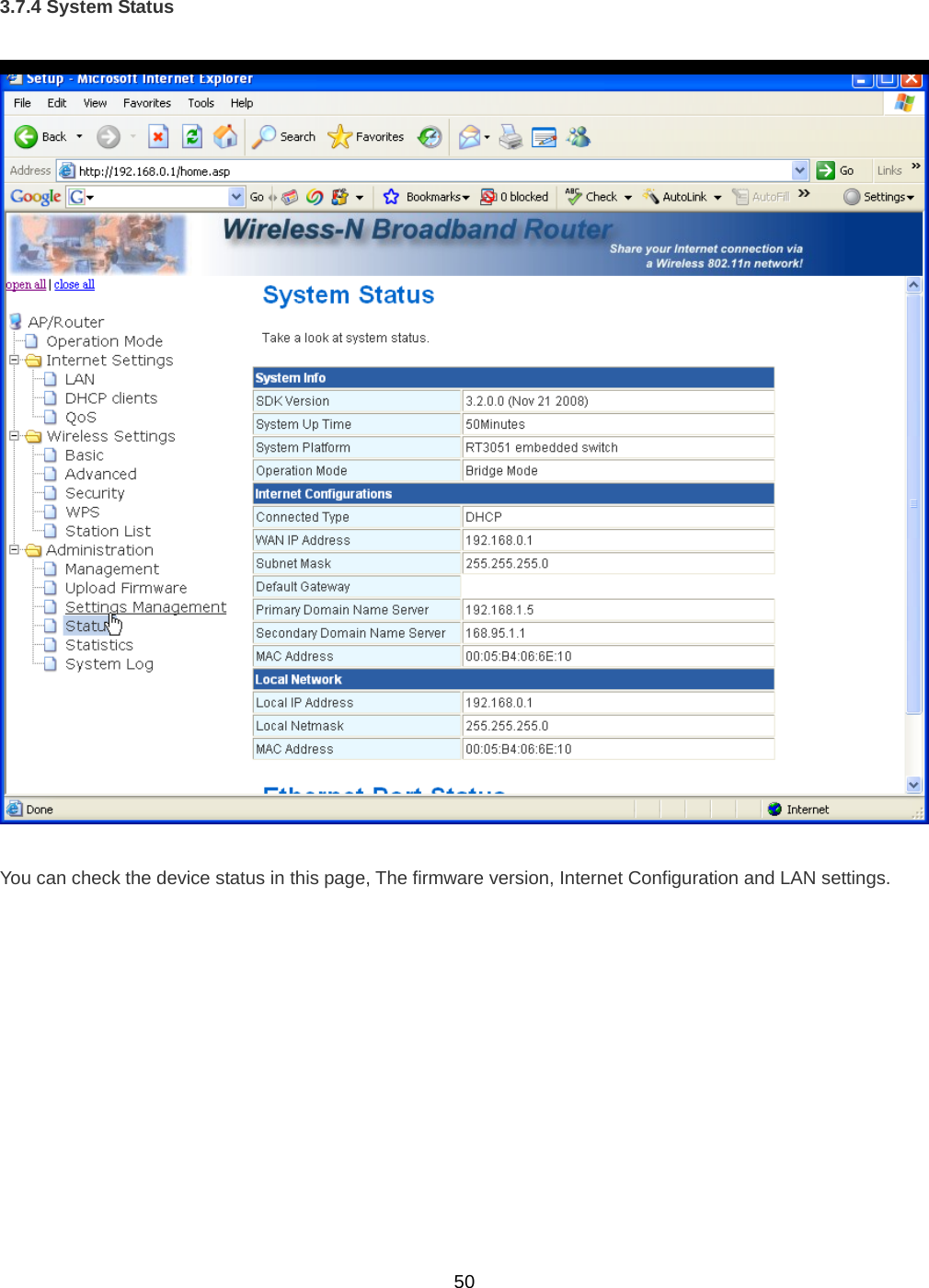929x1288 pixels.
Task: Open the View menu
Action: (x=94, y=102)
